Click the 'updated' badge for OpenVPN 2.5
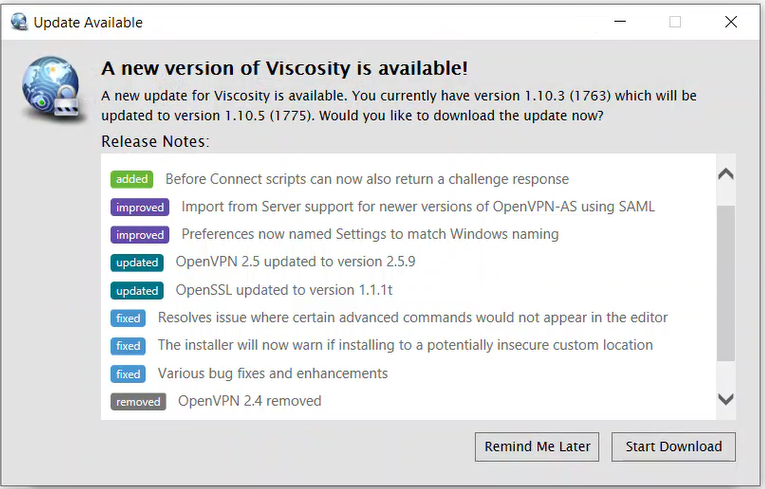765x489 pixels. [137, 263]
